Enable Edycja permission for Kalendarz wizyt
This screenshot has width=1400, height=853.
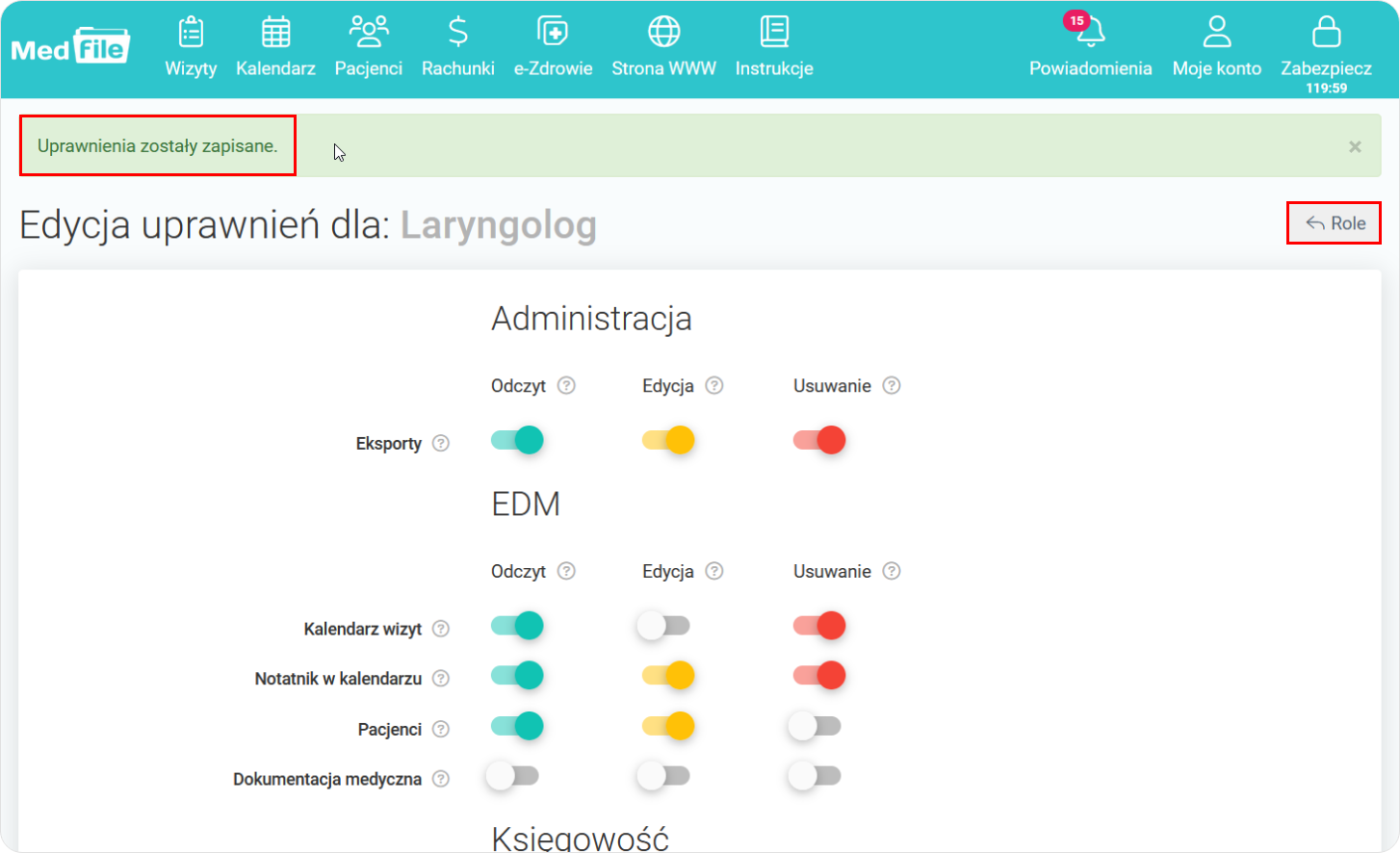coord(662,625)
